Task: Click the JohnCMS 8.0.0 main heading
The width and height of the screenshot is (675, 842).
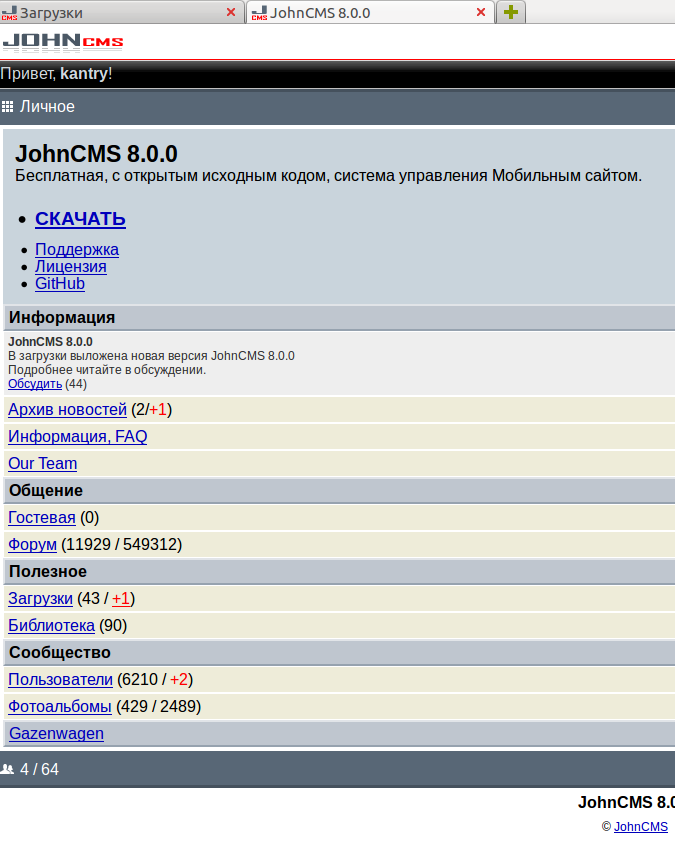Action: click(96, 154)
